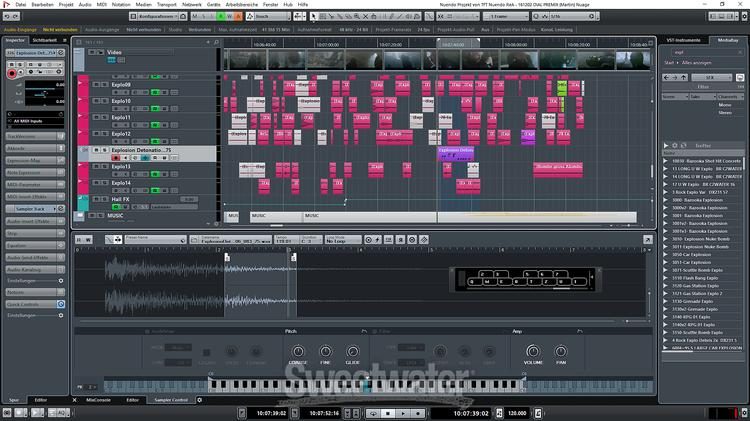Viewport: 750px width, 421px height.
Task: Click Einstellungen gear under Audio-Katalog
Action: [61, 281]
